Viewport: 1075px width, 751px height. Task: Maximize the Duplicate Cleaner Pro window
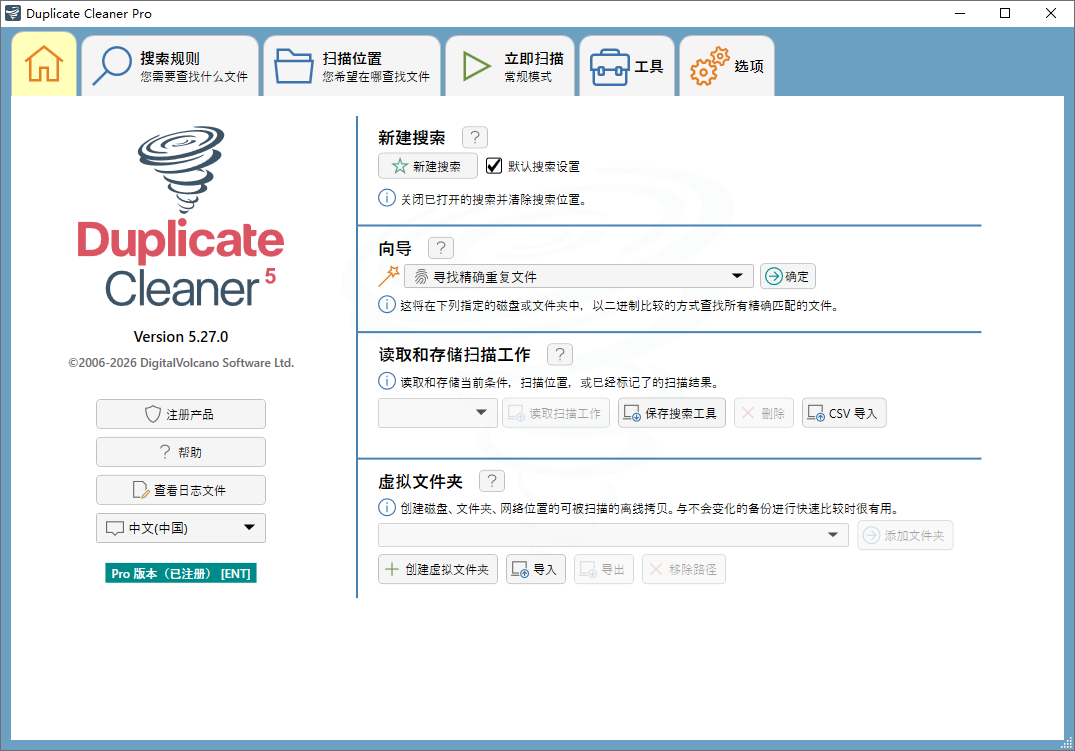point(1005,13)
